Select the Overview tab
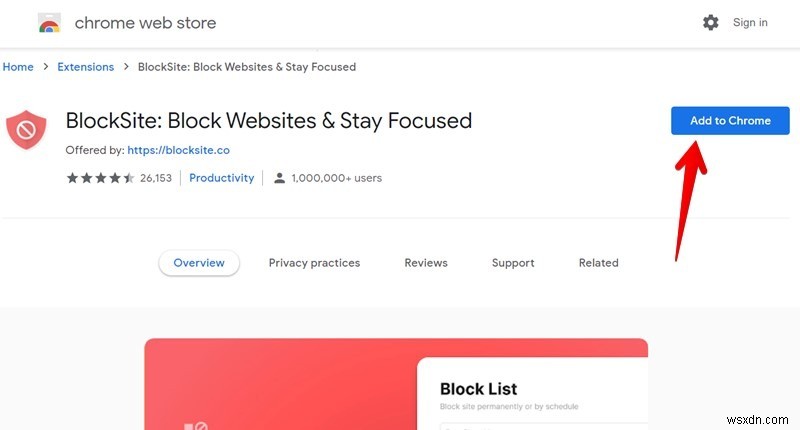Screen dimensions: 800x430 coord(199,263)
